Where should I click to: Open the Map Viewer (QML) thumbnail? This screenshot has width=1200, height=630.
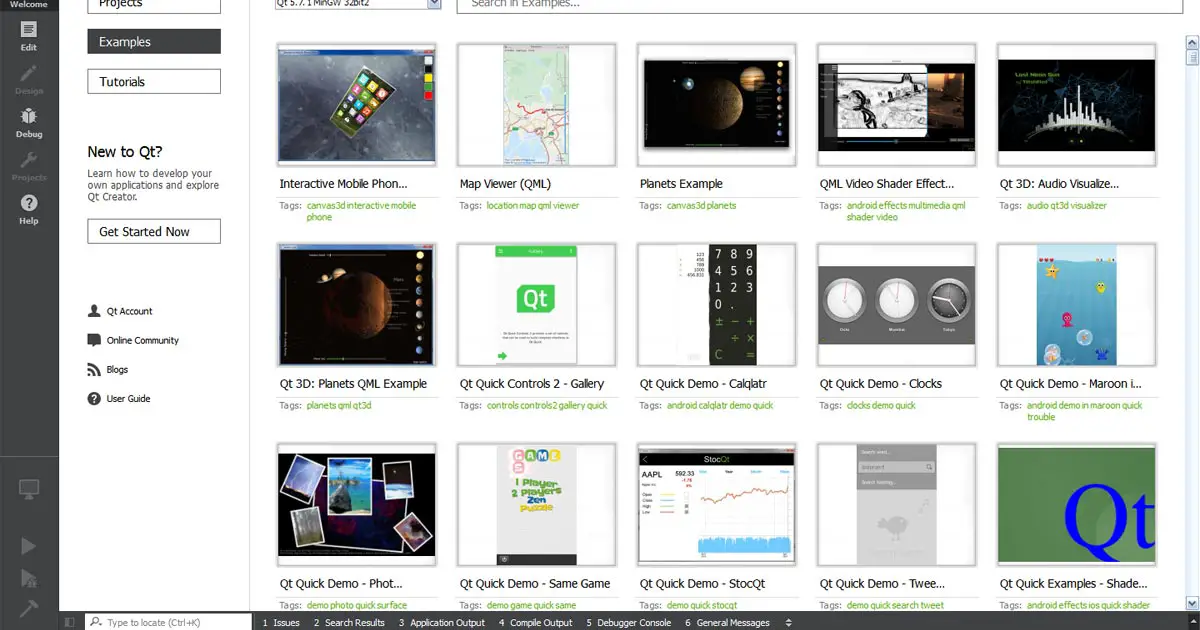click(537, 104)
